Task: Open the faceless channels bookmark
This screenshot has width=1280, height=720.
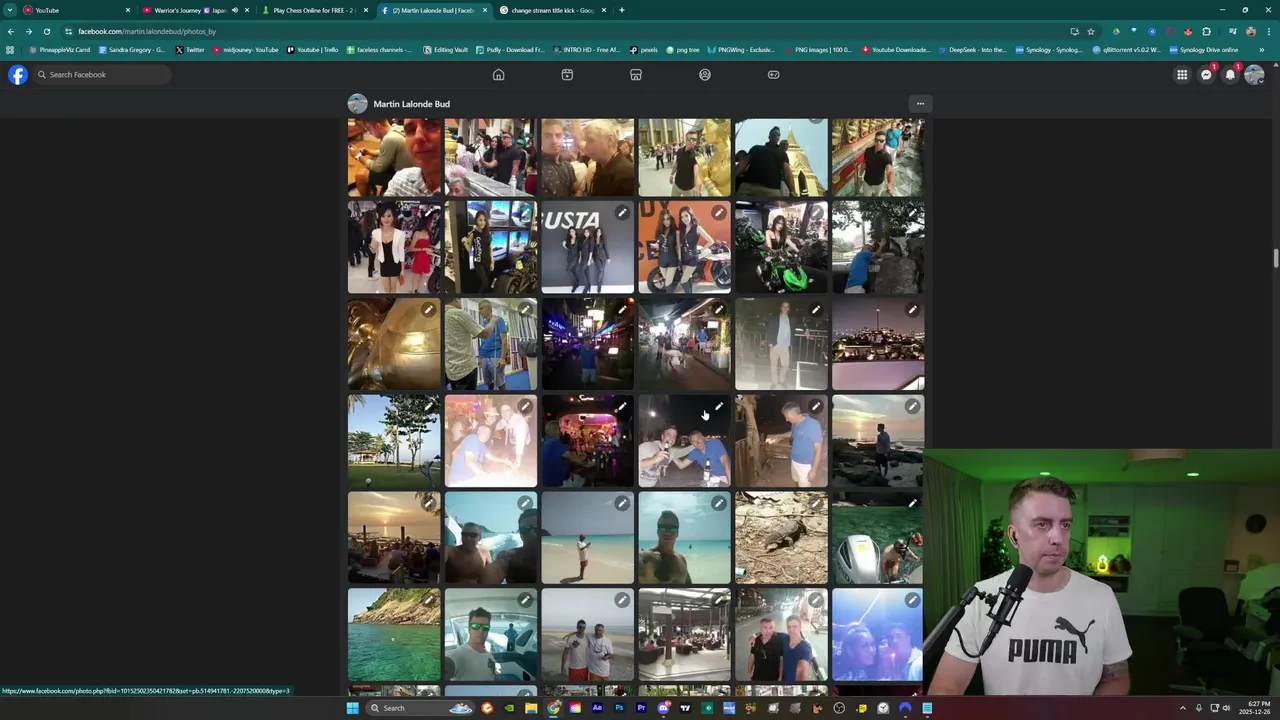Action: point(379,50)
